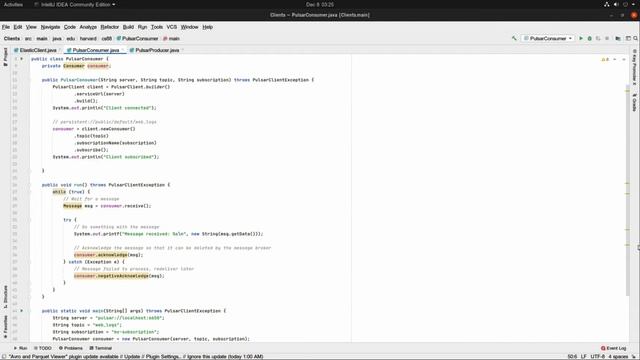Open the Help menu

[207, 27]
